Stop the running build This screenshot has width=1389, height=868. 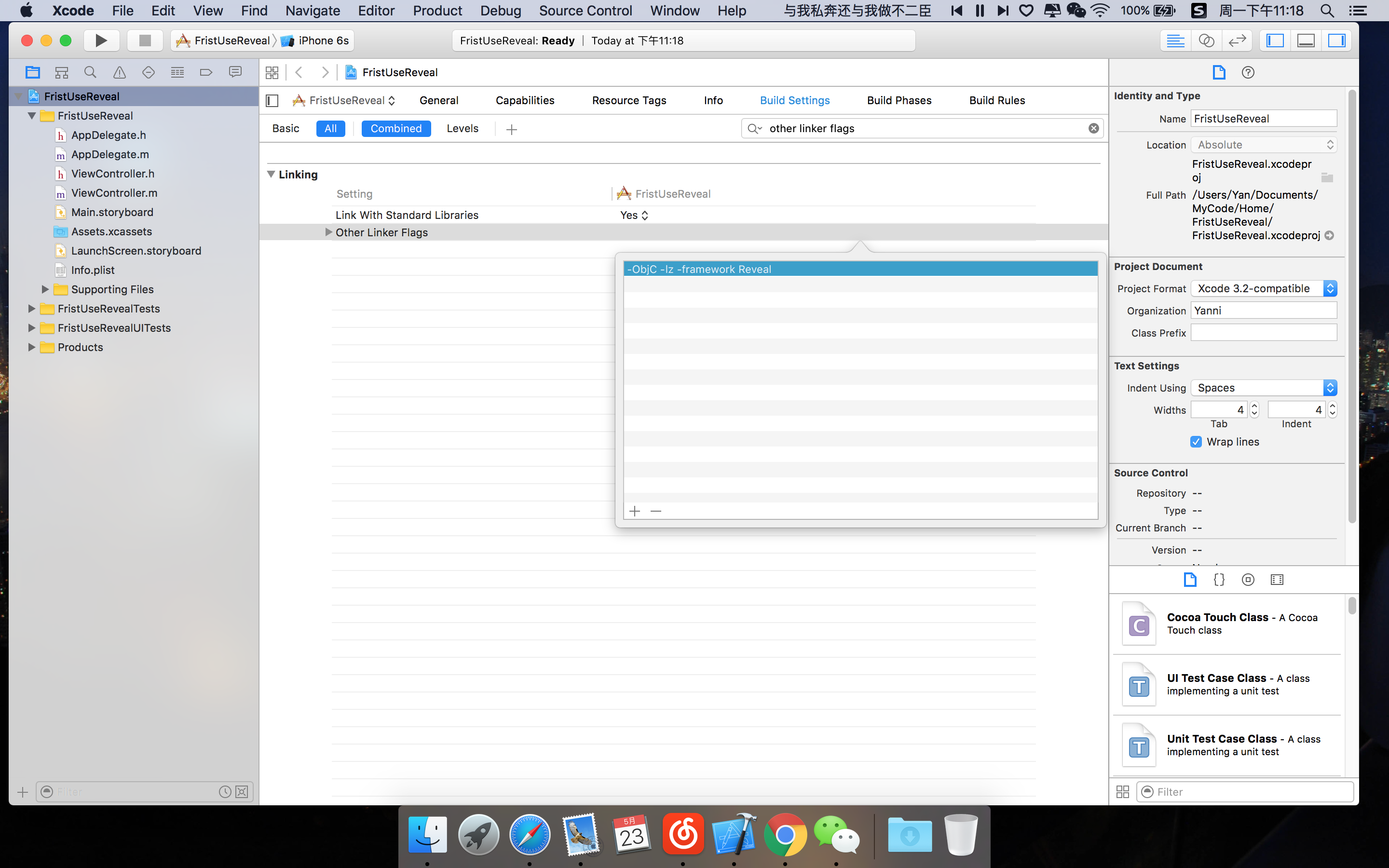(x=145, y=40)
